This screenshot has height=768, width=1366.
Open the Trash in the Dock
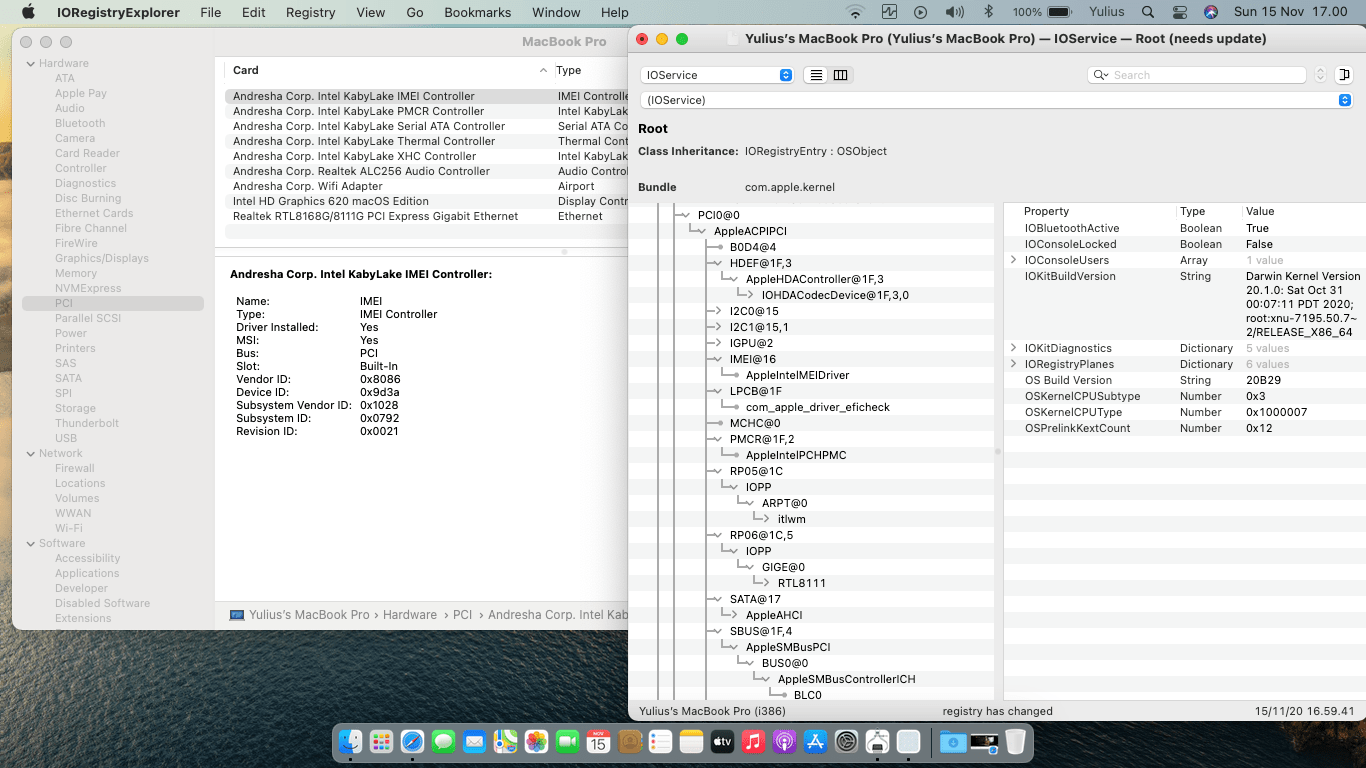pos(1015,741)
